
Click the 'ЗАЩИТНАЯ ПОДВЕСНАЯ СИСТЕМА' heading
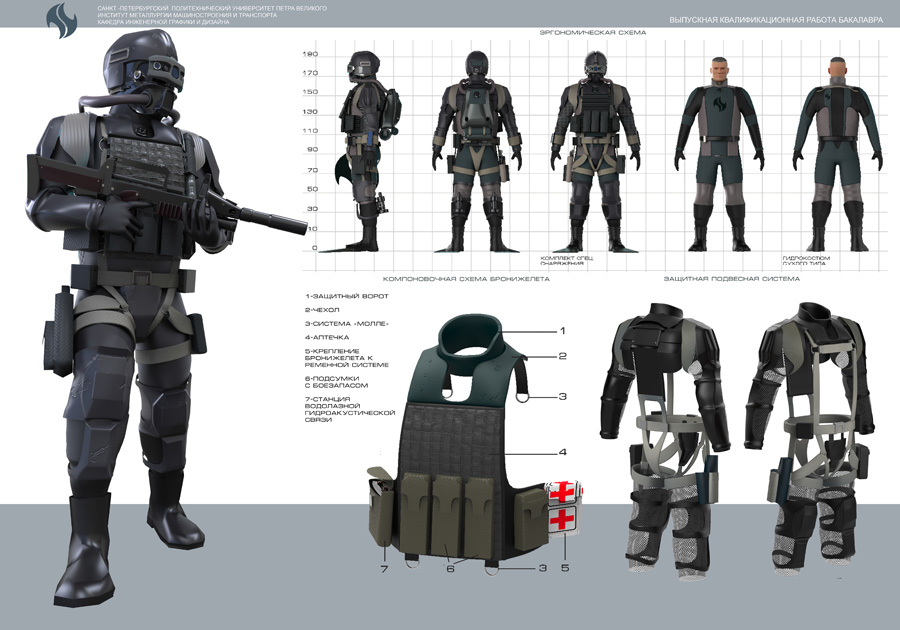coord(732,279)
